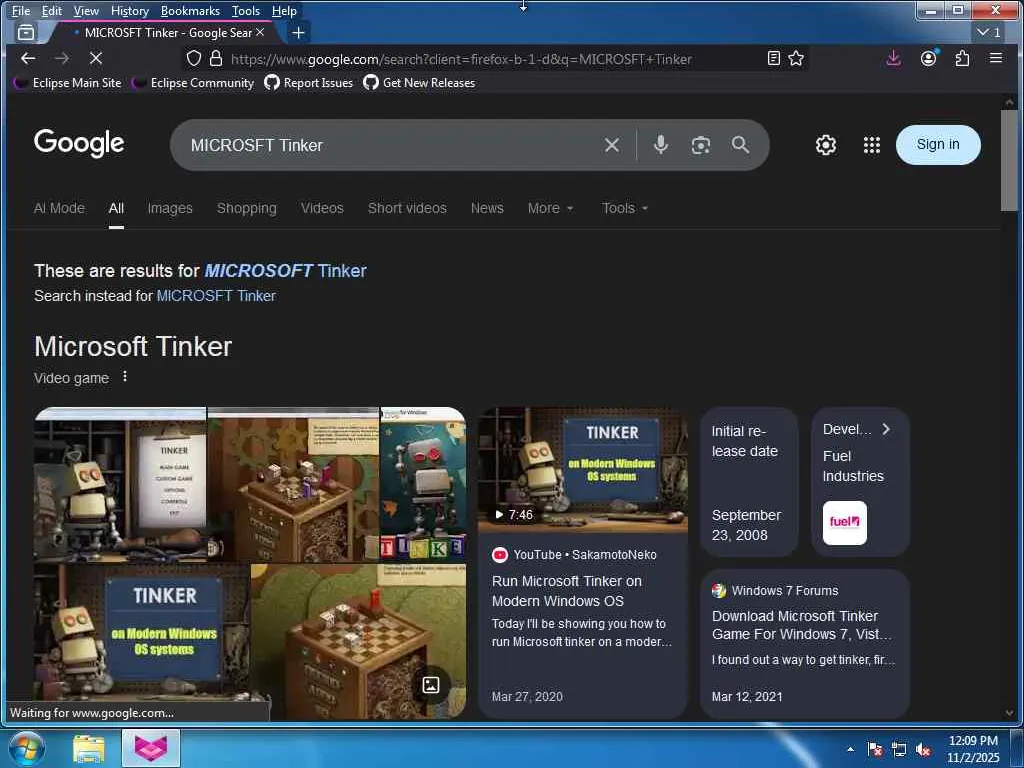
Task: Switch to Short videos tab
Action: [x=407, y=208]
